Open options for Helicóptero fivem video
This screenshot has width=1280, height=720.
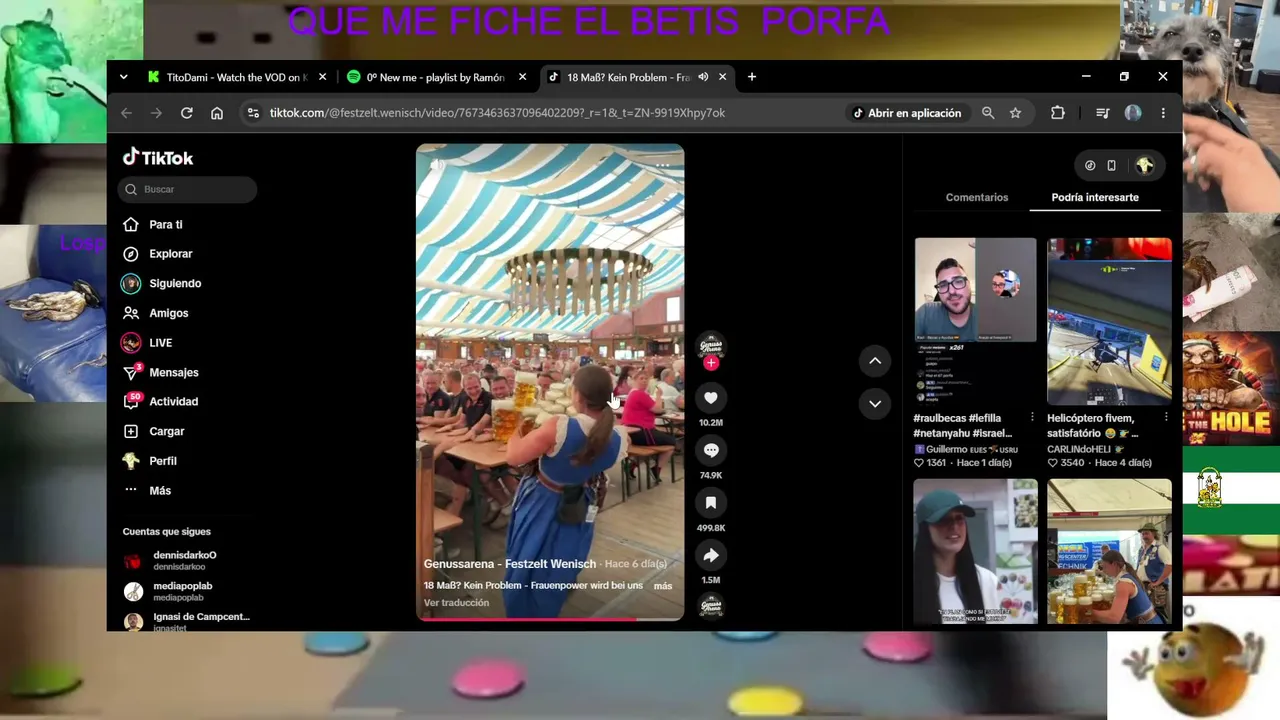pos(1166,418)
